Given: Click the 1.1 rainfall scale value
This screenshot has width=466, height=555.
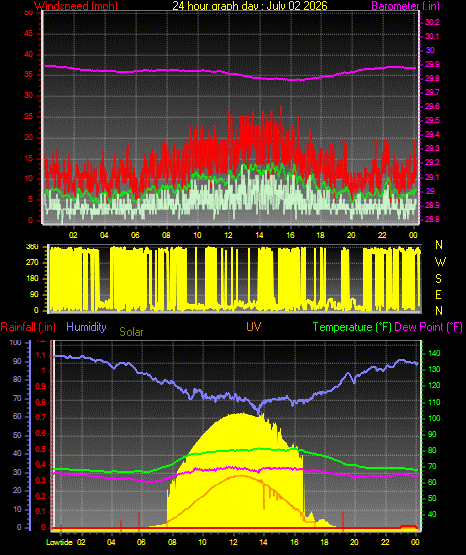Looking at the screenshot, I should [41, 355].
